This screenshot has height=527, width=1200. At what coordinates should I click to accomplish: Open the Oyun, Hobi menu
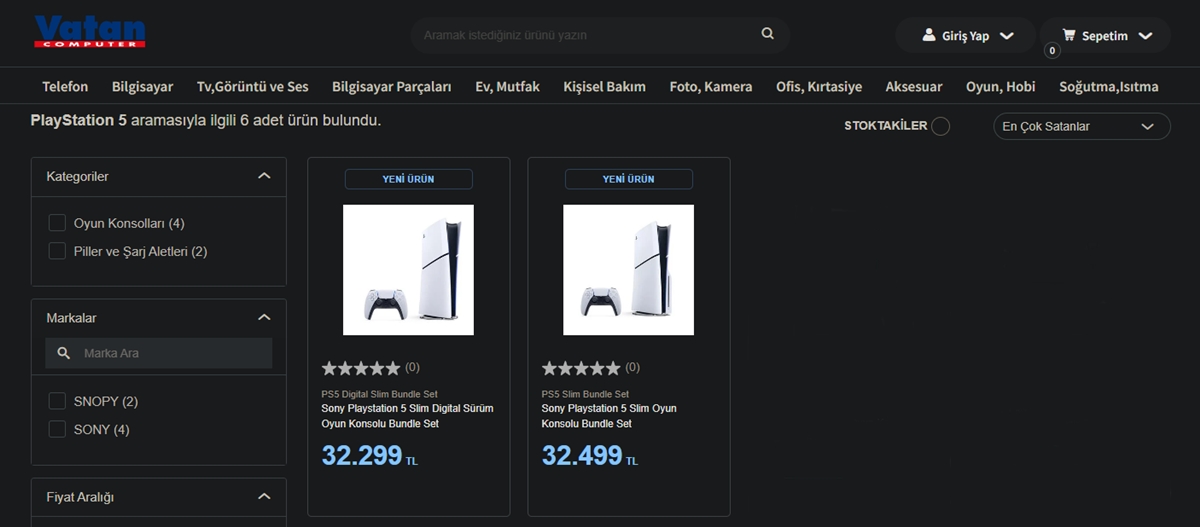coord(1001,87)
